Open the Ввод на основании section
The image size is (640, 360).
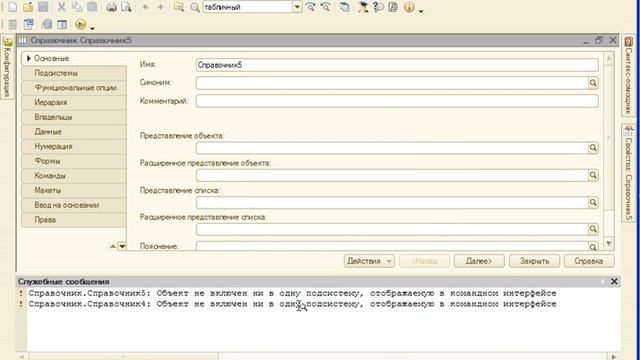(74, 205)
